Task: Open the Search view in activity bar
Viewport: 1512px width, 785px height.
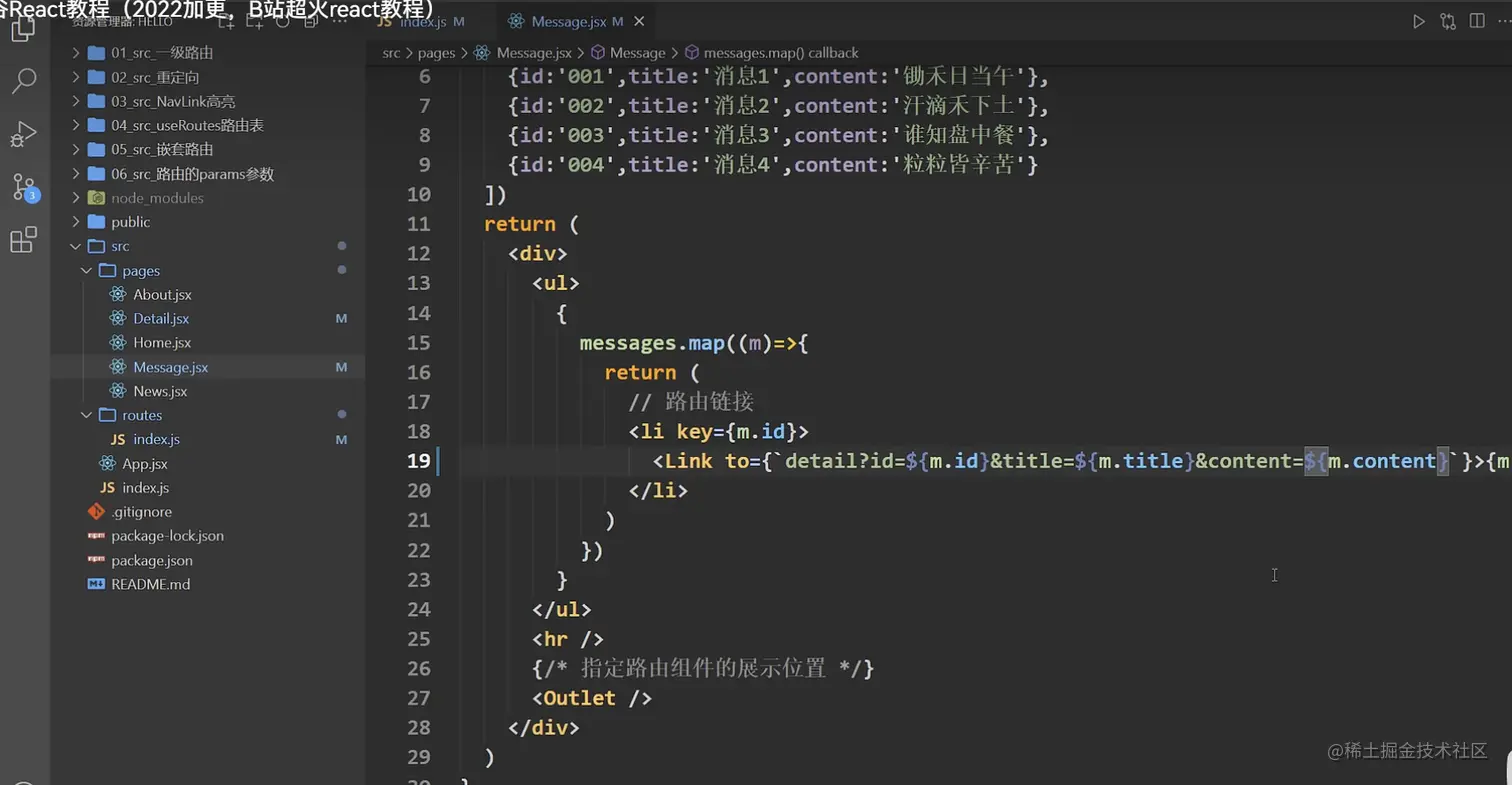Action: point(23,81)
